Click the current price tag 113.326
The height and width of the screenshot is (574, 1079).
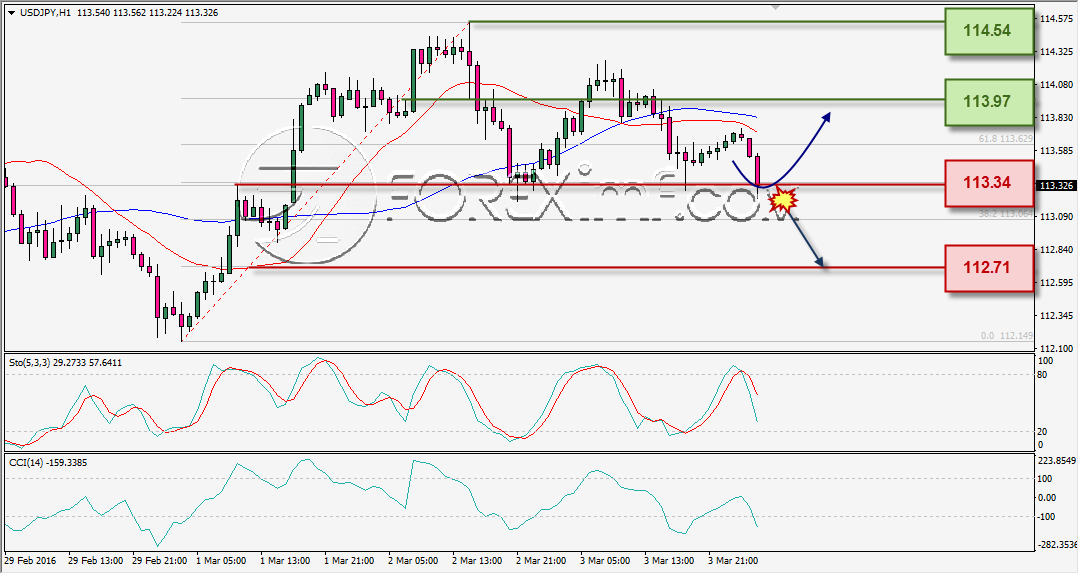pos(1056,186)
